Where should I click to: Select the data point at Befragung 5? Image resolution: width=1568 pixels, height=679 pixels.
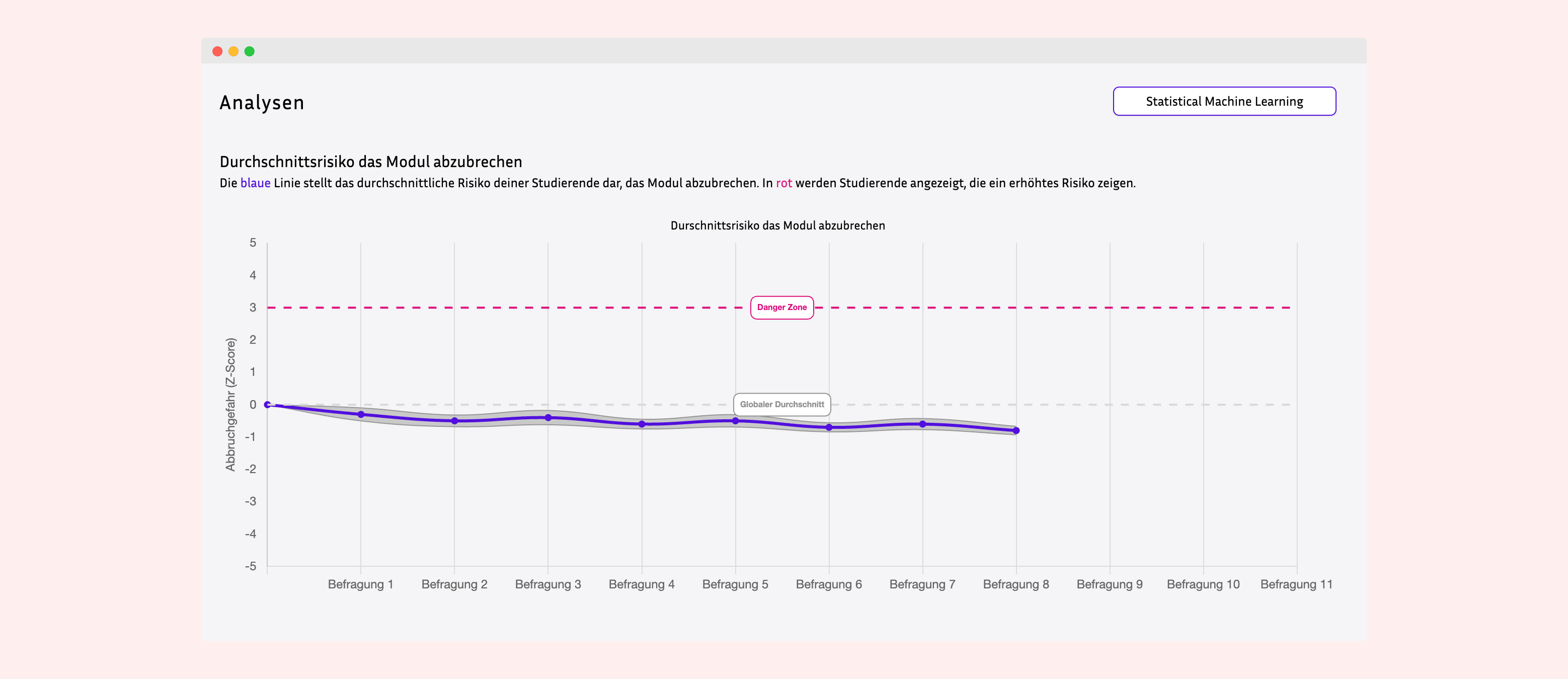736,421
